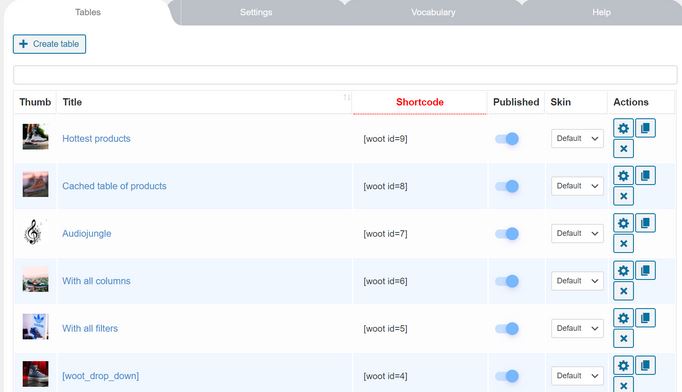This screenshot has width=682, height=392.
Task: Open skin dropdown for With all filters
Action: [577, 328]
